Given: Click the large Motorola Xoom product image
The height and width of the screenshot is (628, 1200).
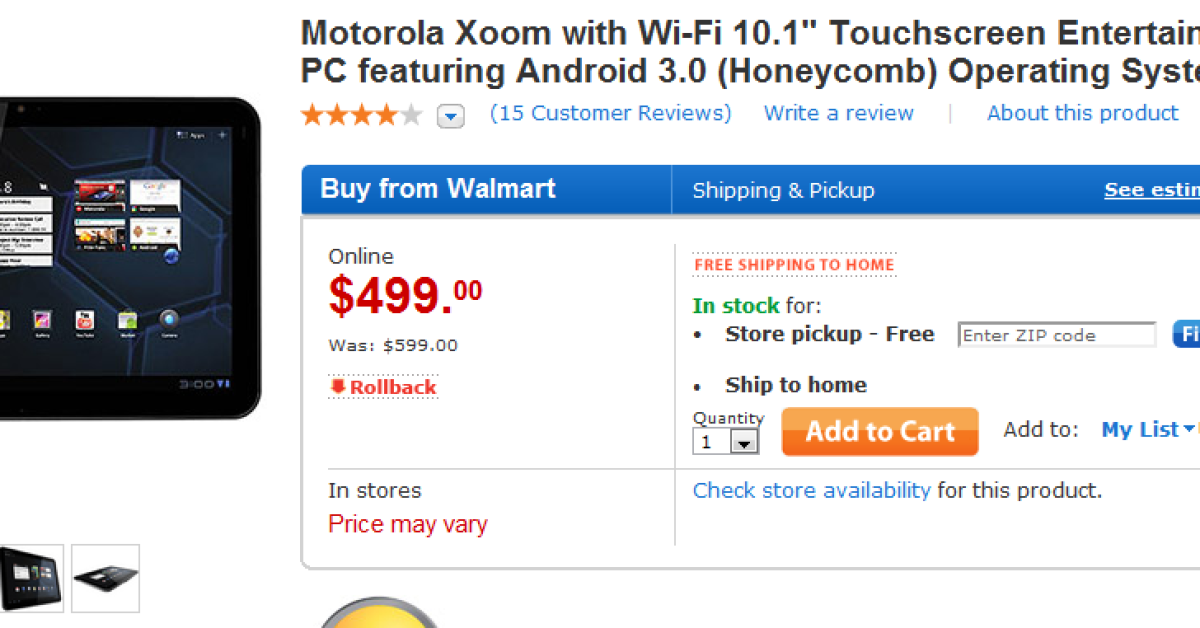Looking at the screenshot, I should [x=125, y=257].
